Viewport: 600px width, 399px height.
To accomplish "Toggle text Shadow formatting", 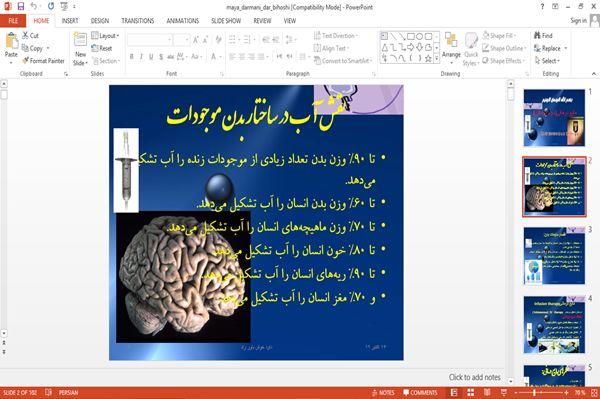I will [x=161, y=57].
